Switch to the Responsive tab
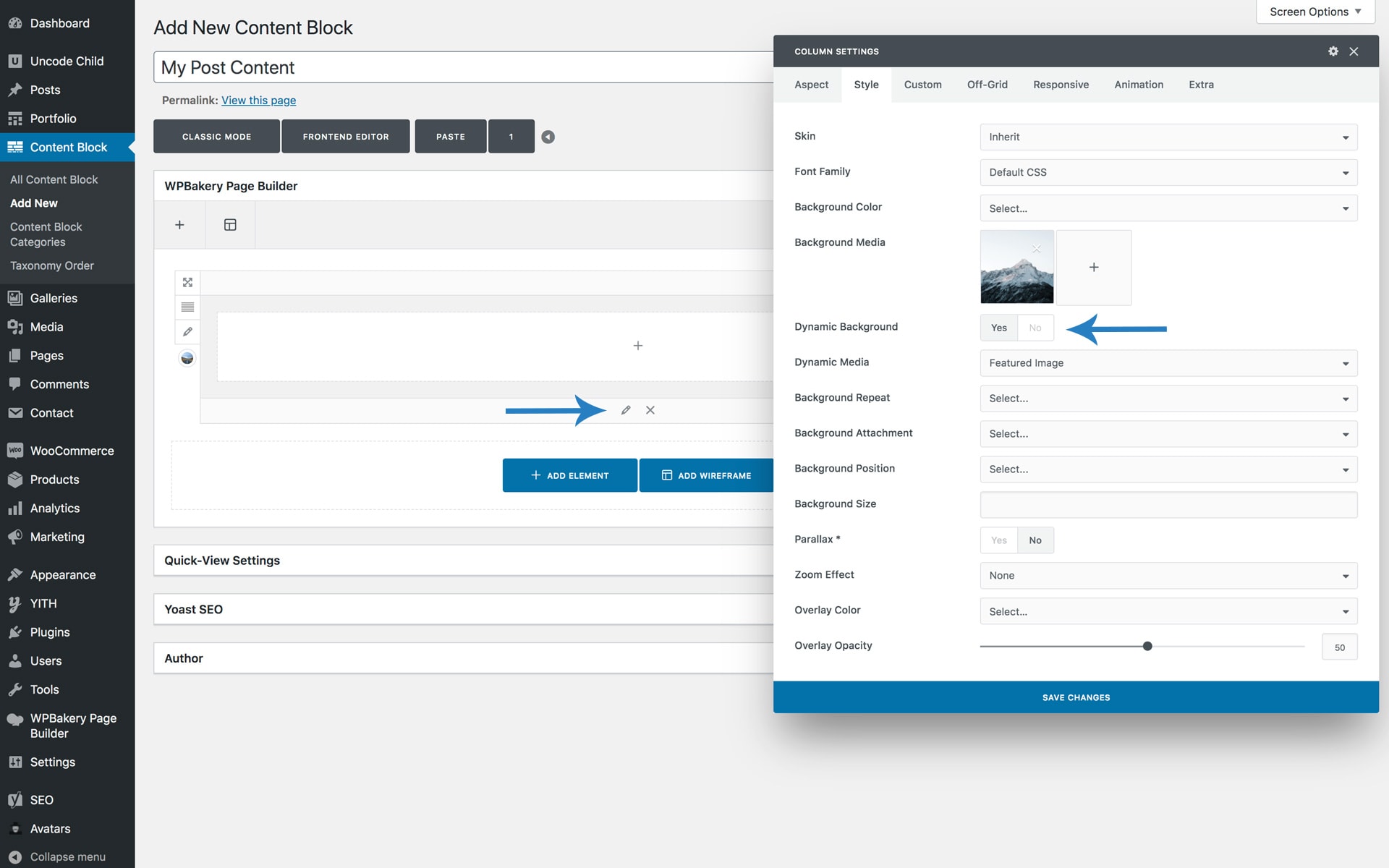 1061,85
